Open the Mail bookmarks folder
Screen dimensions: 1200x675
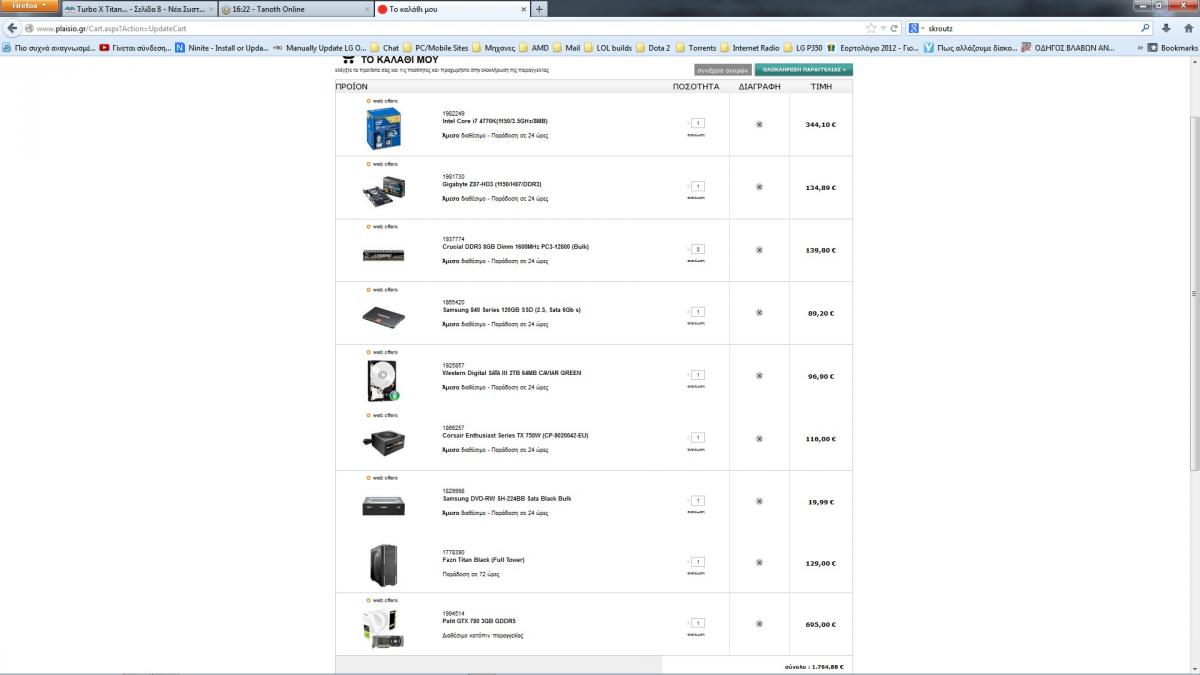(566, 47)
